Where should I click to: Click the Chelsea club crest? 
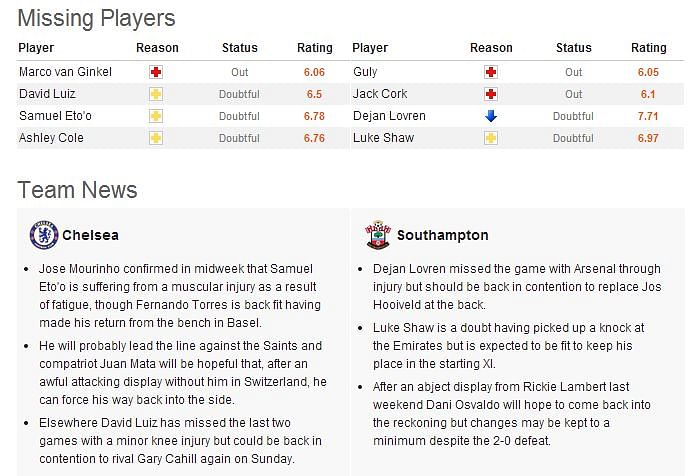tap(43, 235)
